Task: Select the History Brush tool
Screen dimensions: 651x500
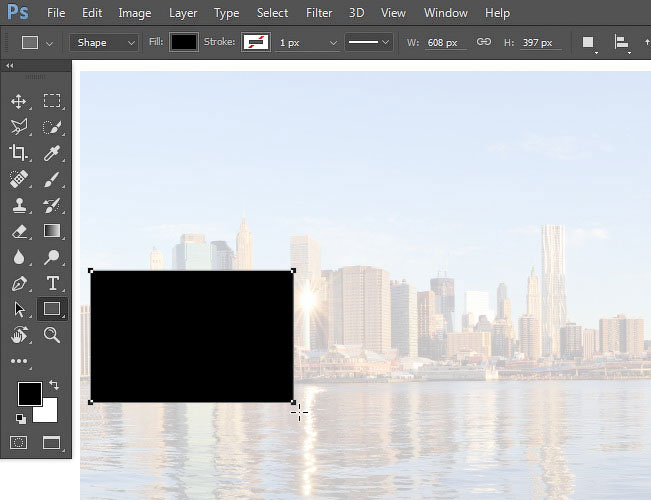Action: click(52, 205)
